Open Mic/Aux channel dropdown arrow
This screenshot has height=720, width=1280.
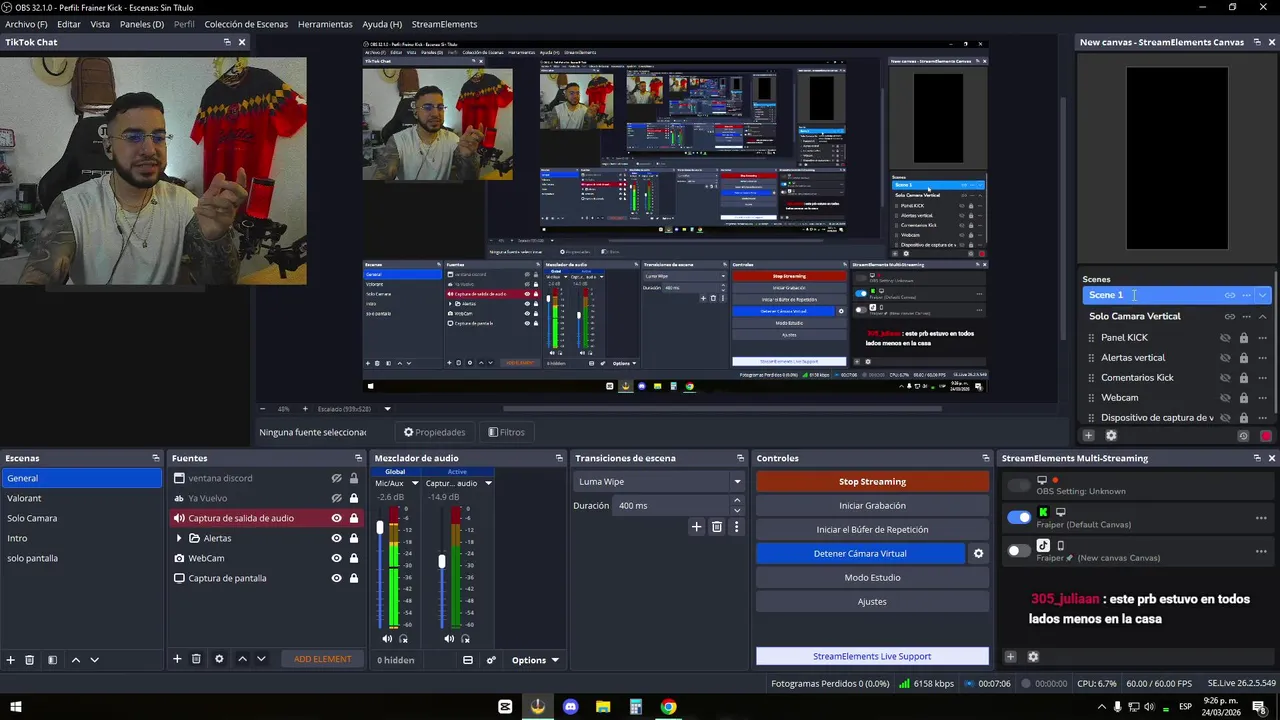coord(415,483)
